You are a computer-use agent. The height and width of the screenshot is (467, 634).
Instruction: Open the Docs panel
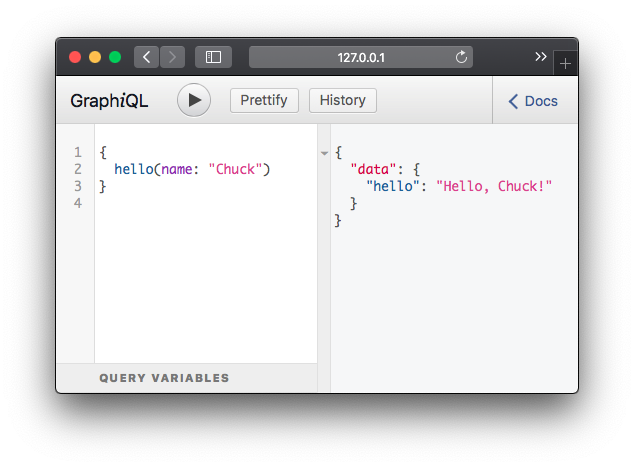click(534, 101)
